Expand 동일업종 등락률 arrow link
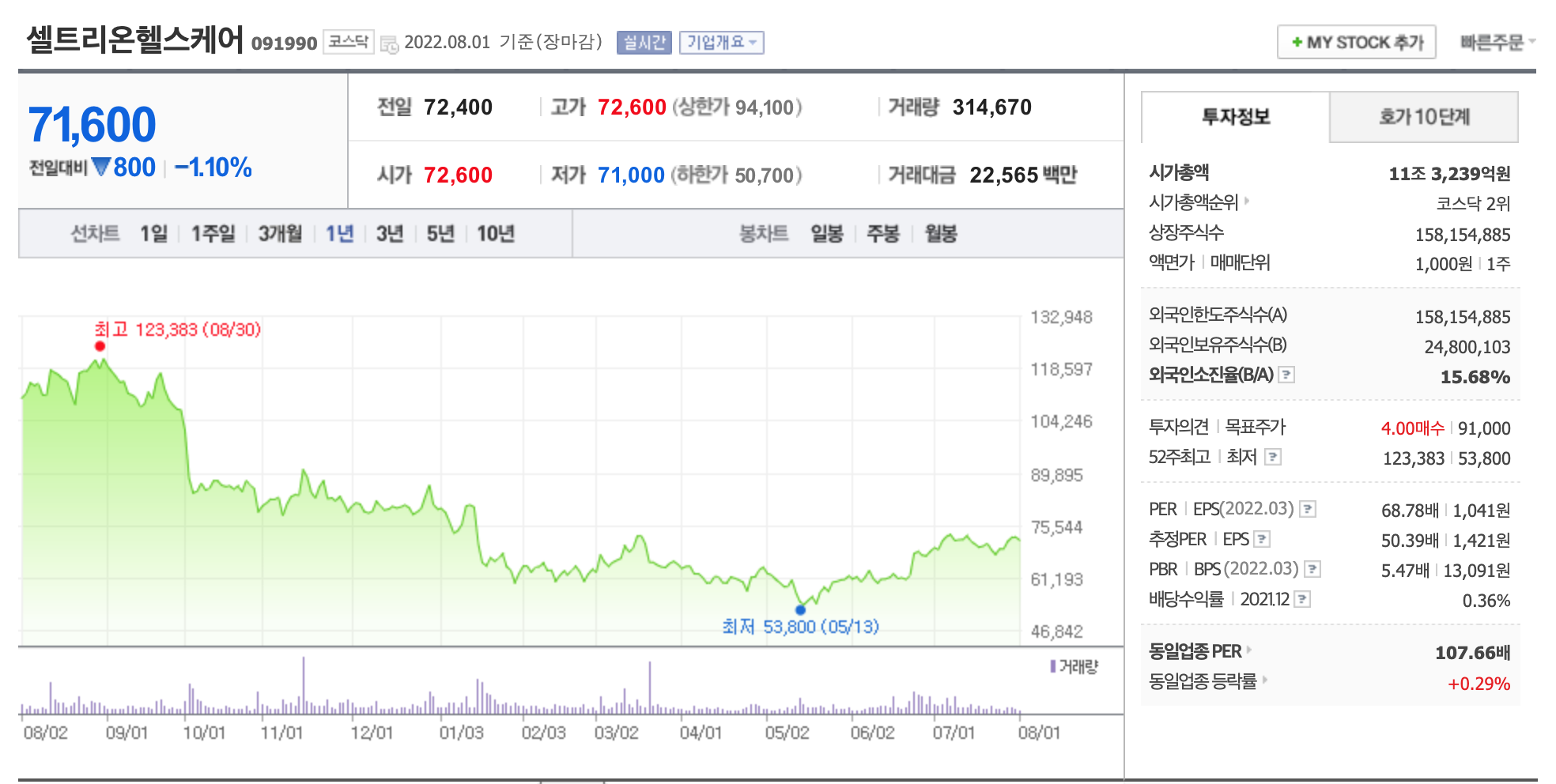Viewport: 1556px width, 784px height. click(x=1264, y=679)
